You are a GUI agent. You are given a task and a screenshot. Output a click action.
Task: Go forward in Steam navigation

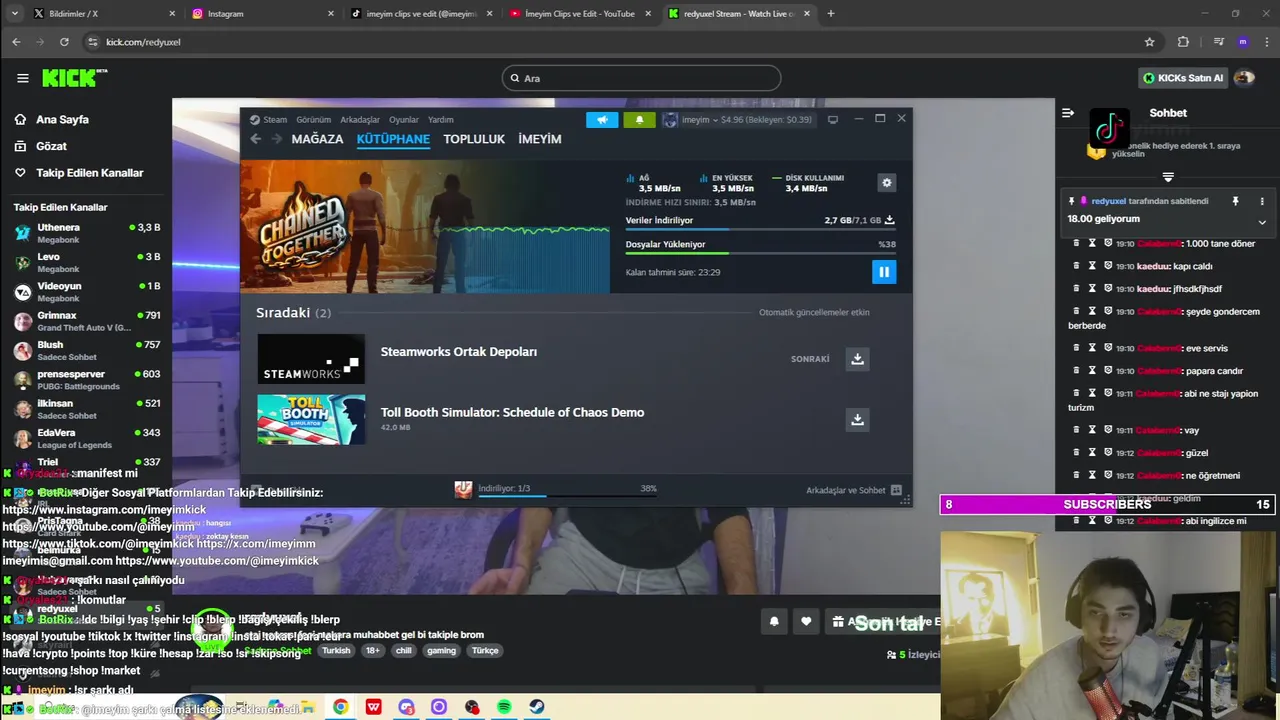click(277, 139)
